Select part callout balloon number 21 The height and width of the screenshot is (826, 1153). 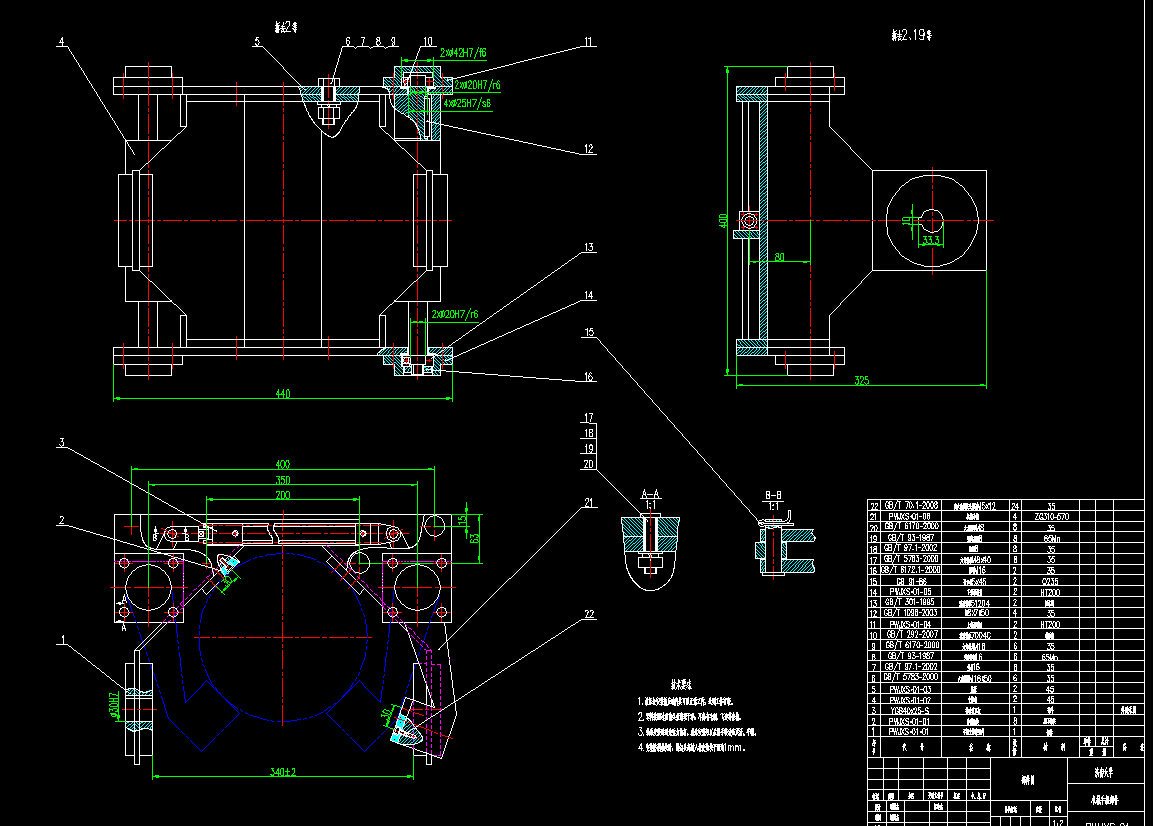(x=588, y=503)
